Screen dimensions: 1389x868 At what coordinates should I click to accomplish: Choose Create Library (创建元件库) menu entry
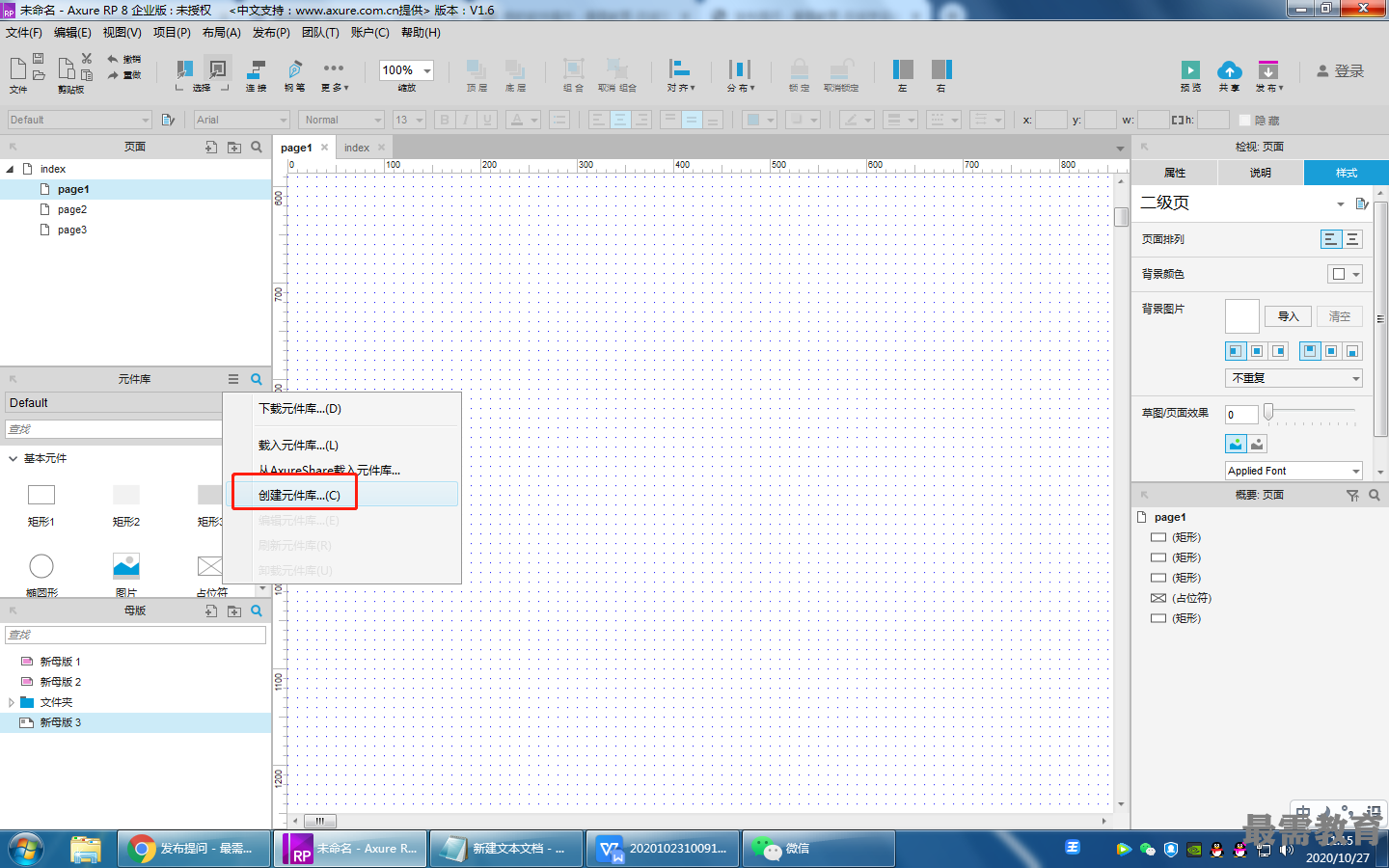pyautogui.click(x=344, y=495)
